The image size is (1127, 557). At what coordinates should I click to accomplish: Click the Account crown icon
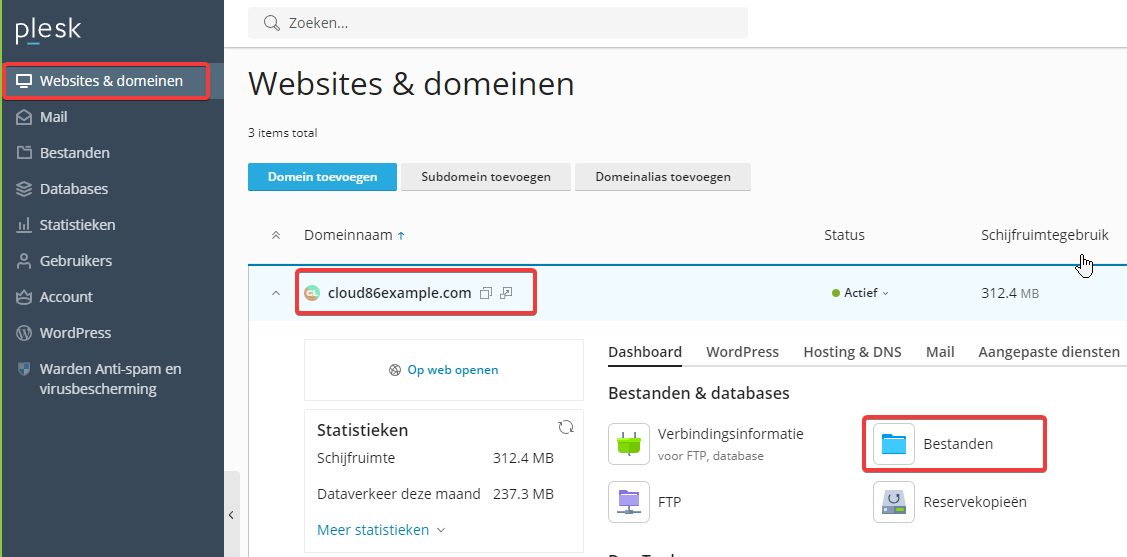(24, 297)
